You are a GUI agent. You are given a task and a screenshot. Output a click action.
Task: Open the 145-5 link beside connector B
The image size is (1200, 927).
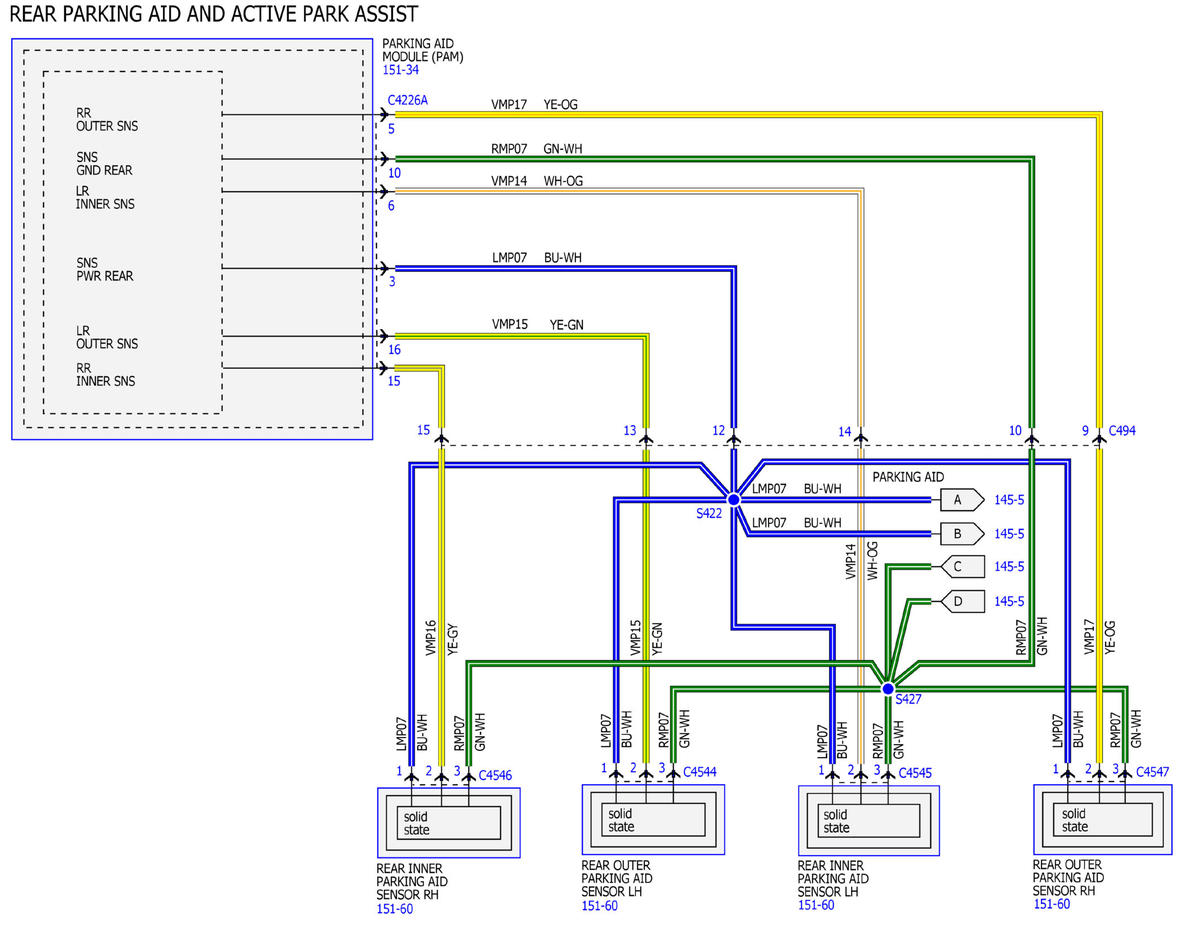[1009, 533]
